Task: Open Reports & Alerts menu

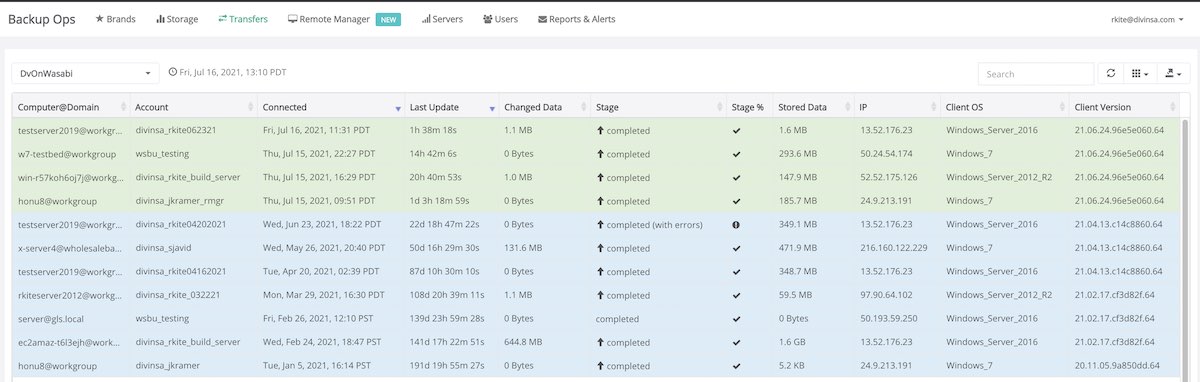Action: pos(576,19)
